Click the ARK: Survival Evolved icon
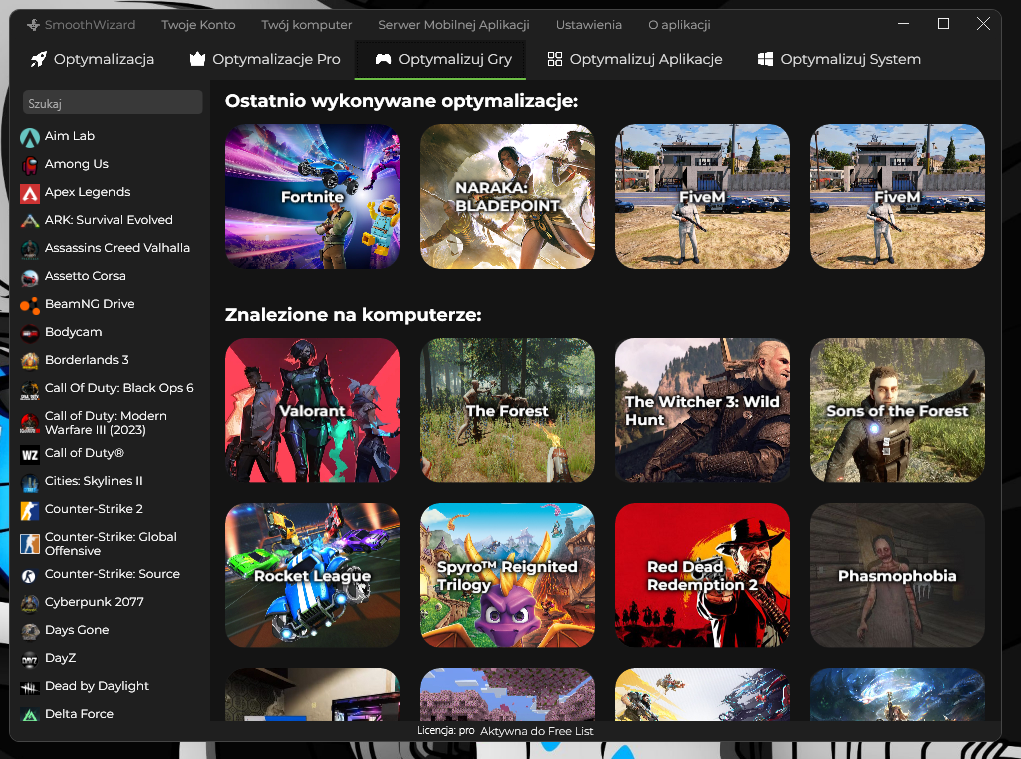 click(x=30, y=221)
